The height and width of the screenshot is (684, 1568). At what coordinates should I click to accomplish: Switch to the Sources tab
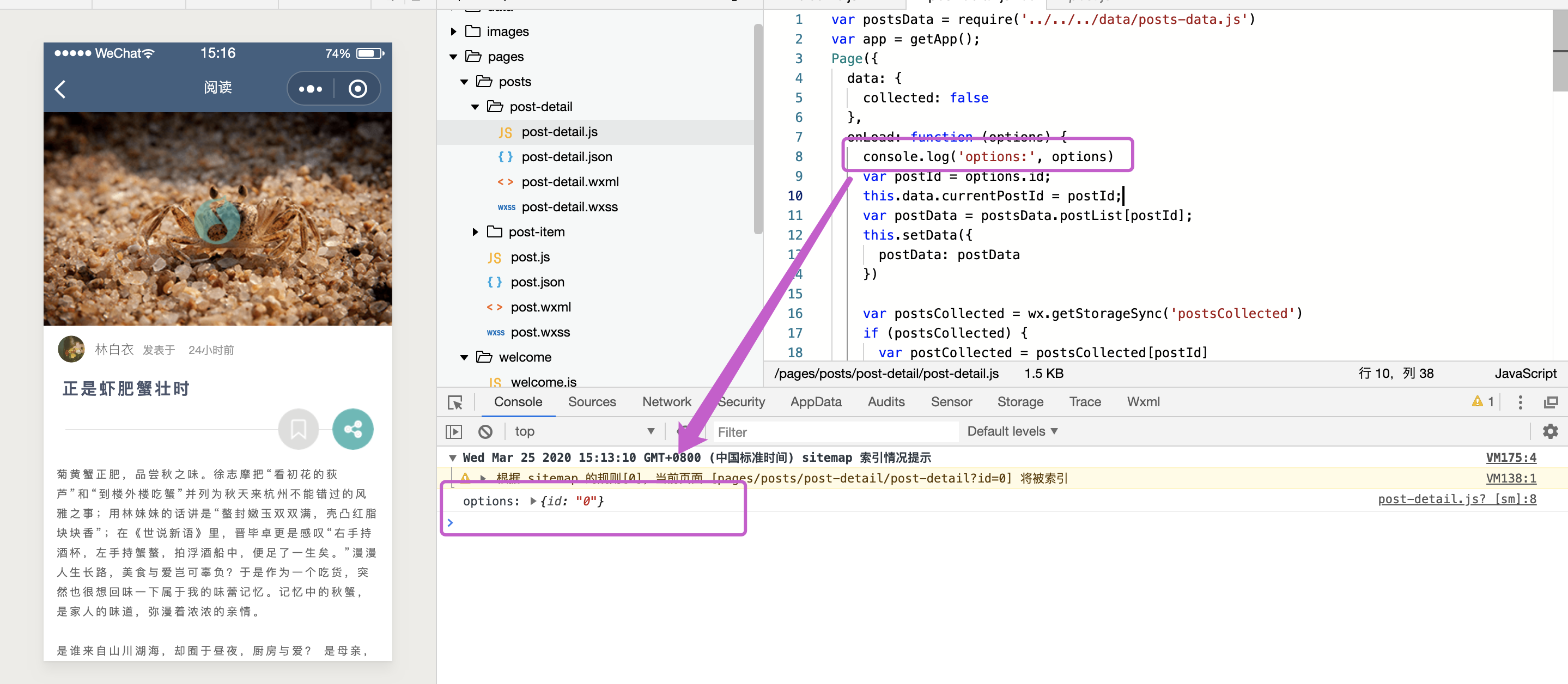592,402
